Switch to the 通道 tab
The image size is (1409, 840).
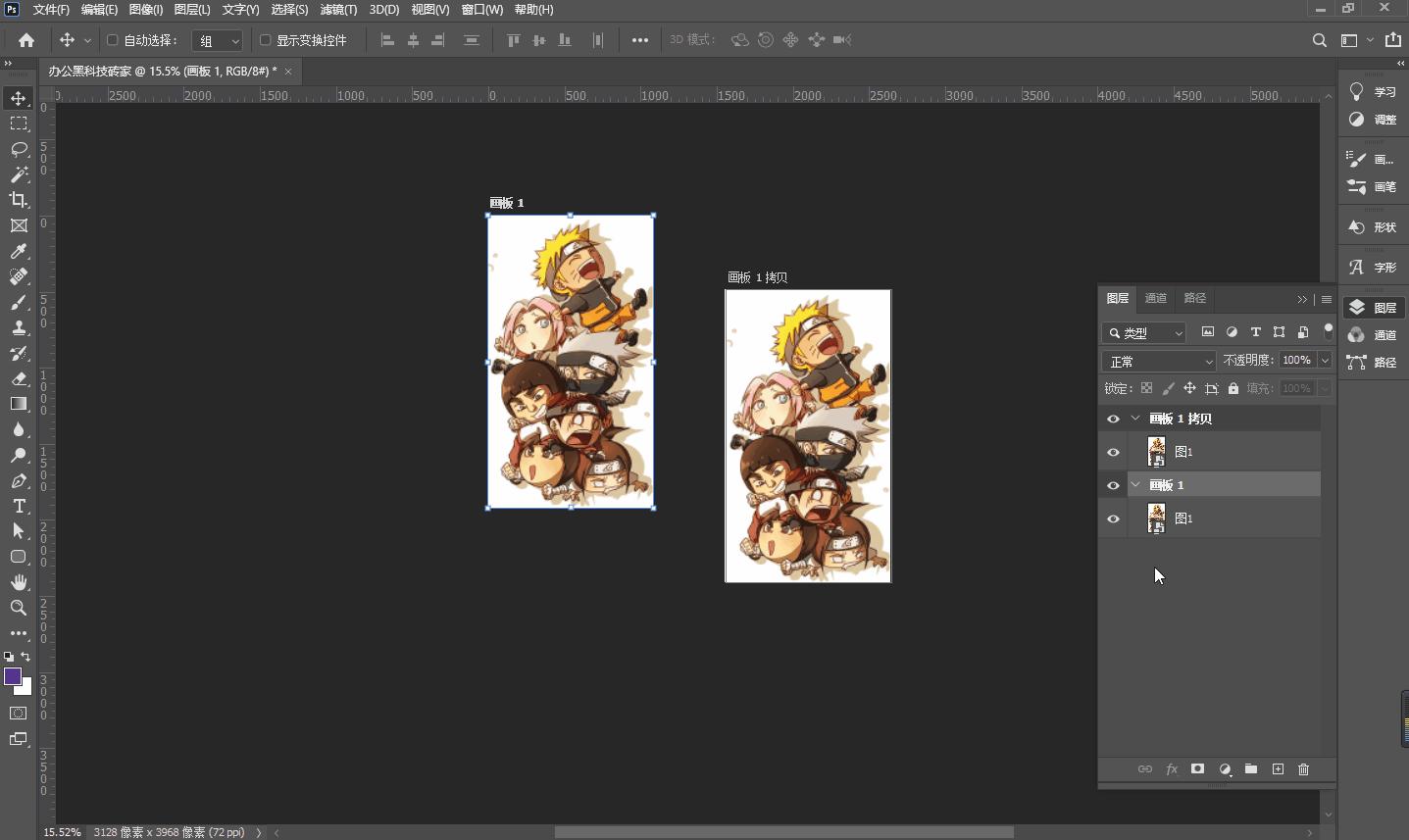point(1156,298)
